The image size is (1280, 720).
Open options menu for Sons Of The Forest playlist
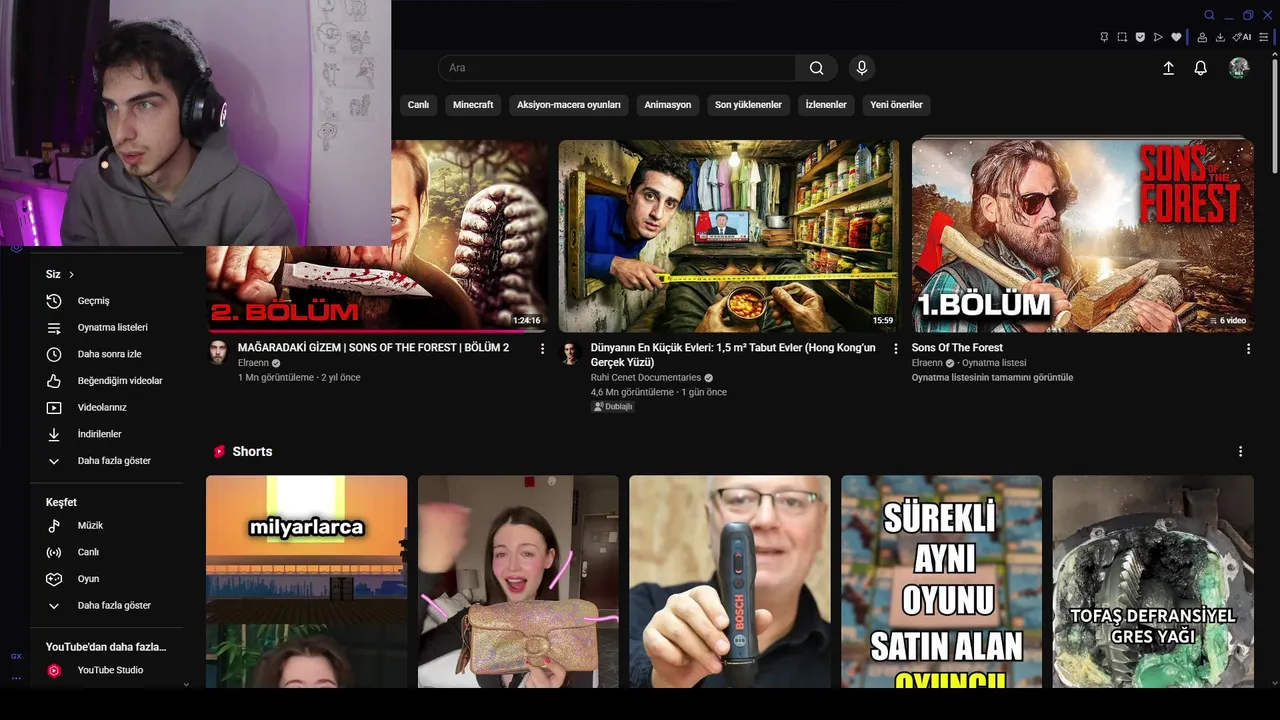tap(1248, 349)
